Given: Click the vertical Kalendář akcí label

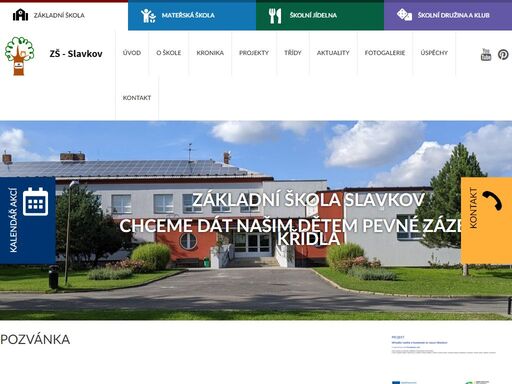Looking at the screenshot, I should tap(13, 220).
